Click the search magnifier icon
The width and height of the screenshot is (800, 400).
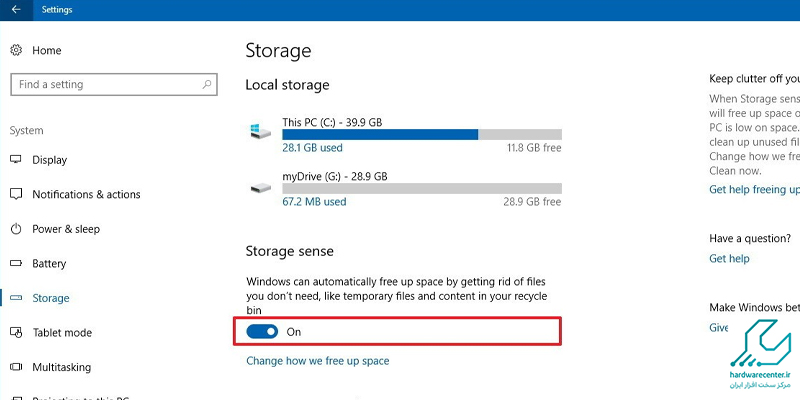207,85
